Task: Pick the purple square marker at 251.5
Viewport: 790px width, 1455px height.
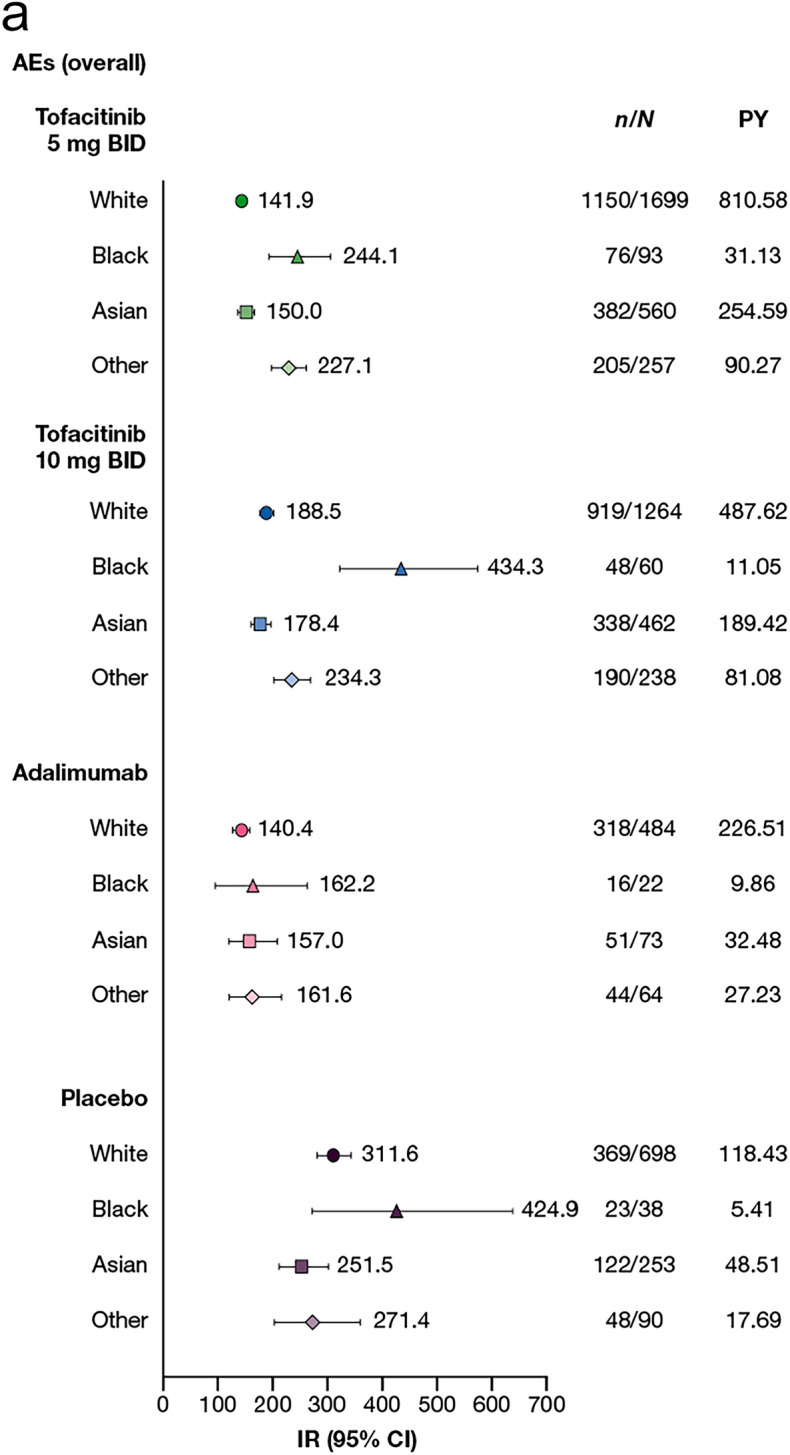Action: 301,1266
